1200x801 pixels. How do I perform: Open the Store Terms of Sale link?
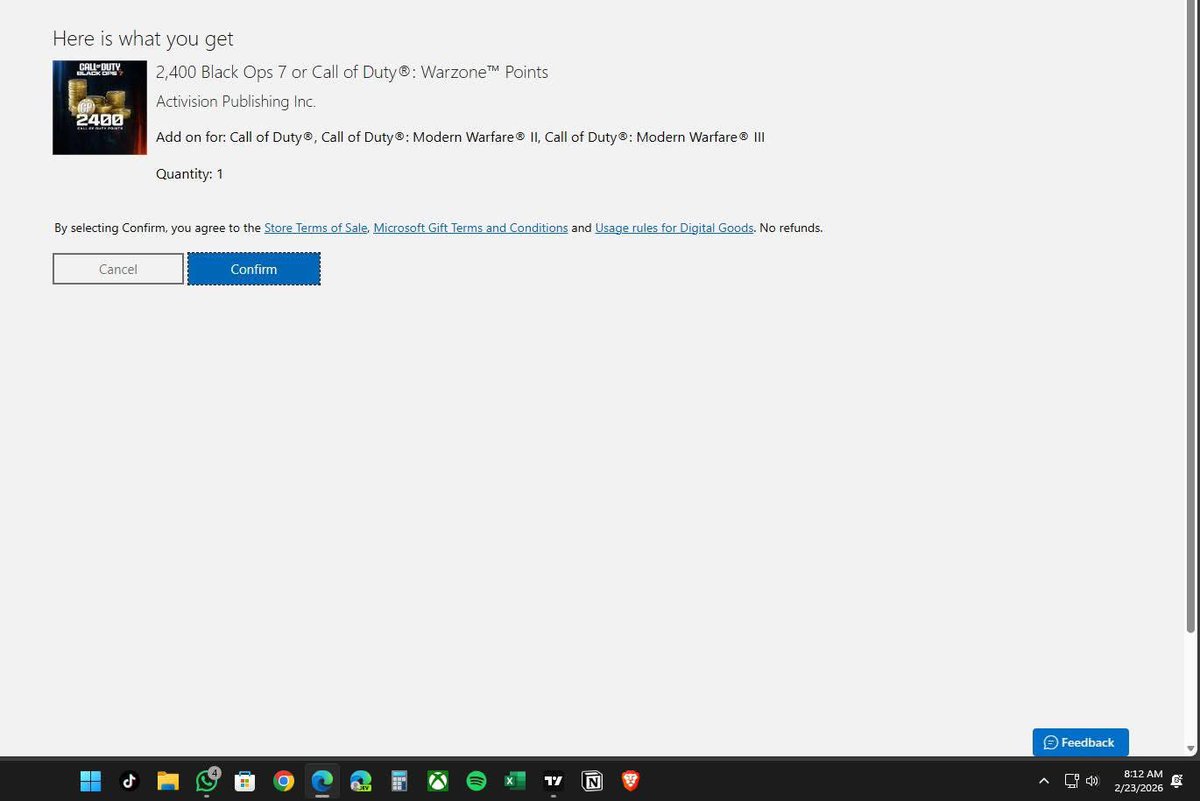click(316, 228)
